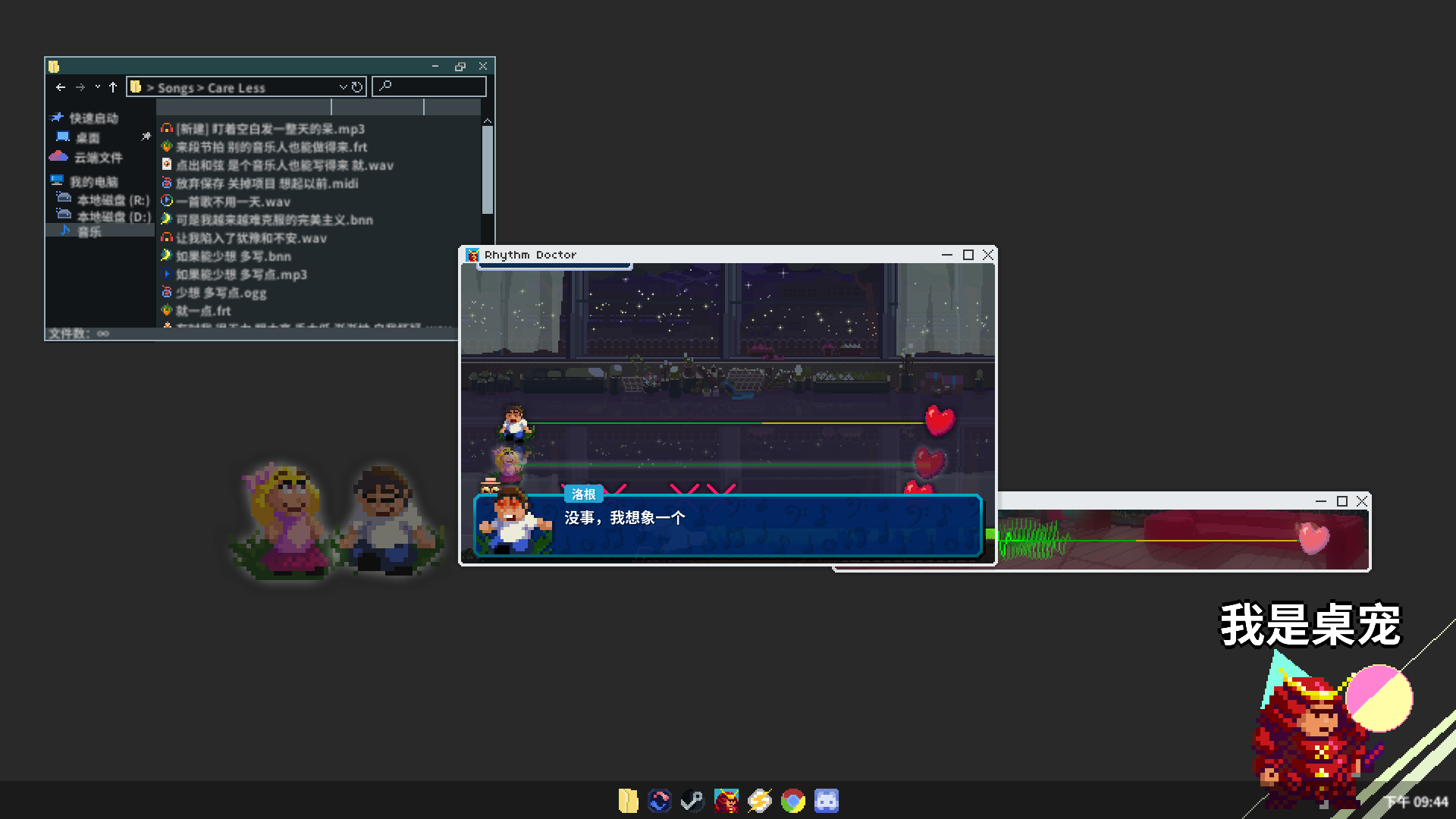The width and height of the screenshot is (1456, 819).
Task: Maximize the Rhythm Doctor window
Action: tap(968, 255)
